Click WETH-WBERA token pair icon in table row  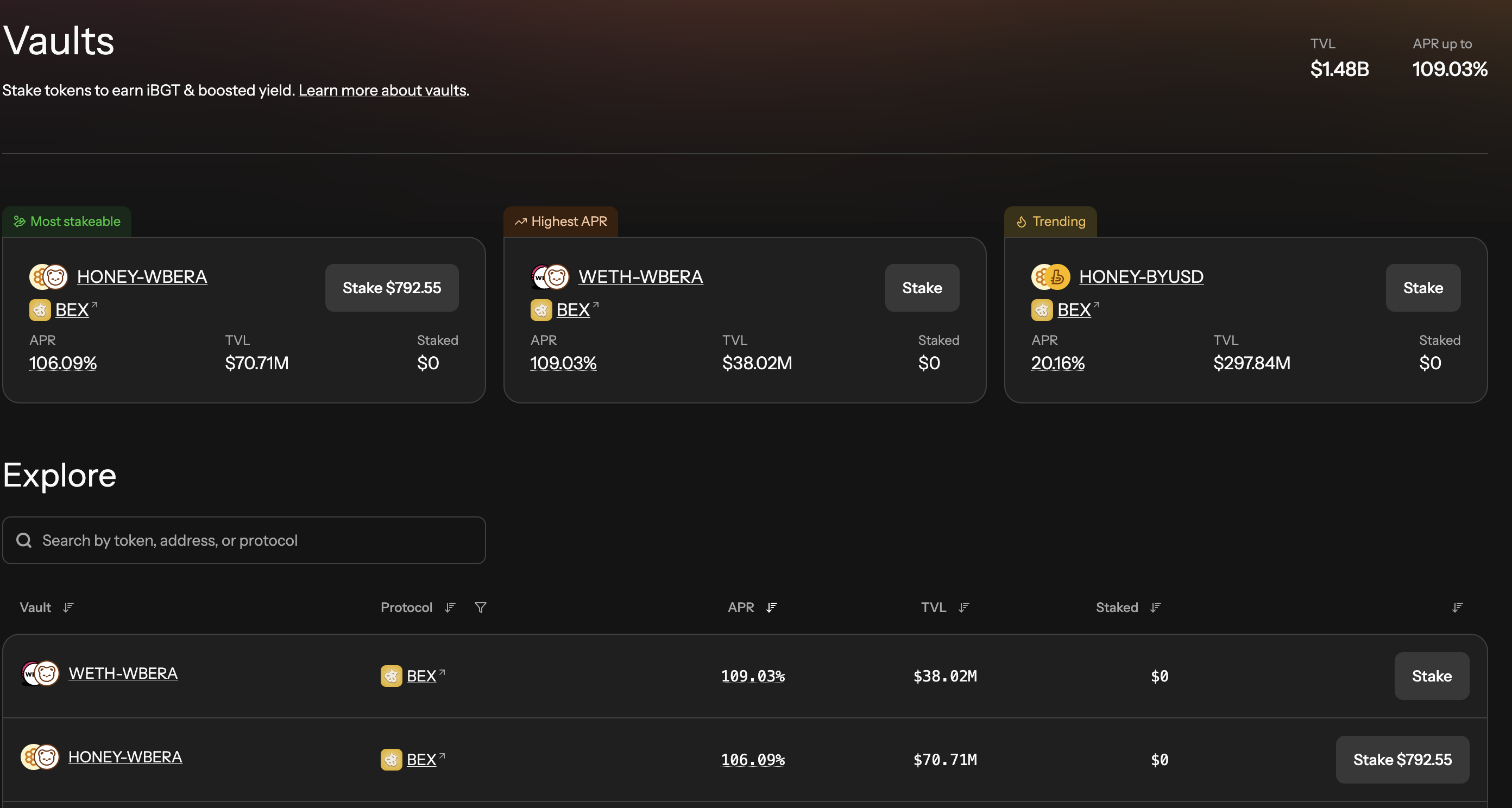coord(40,673)
